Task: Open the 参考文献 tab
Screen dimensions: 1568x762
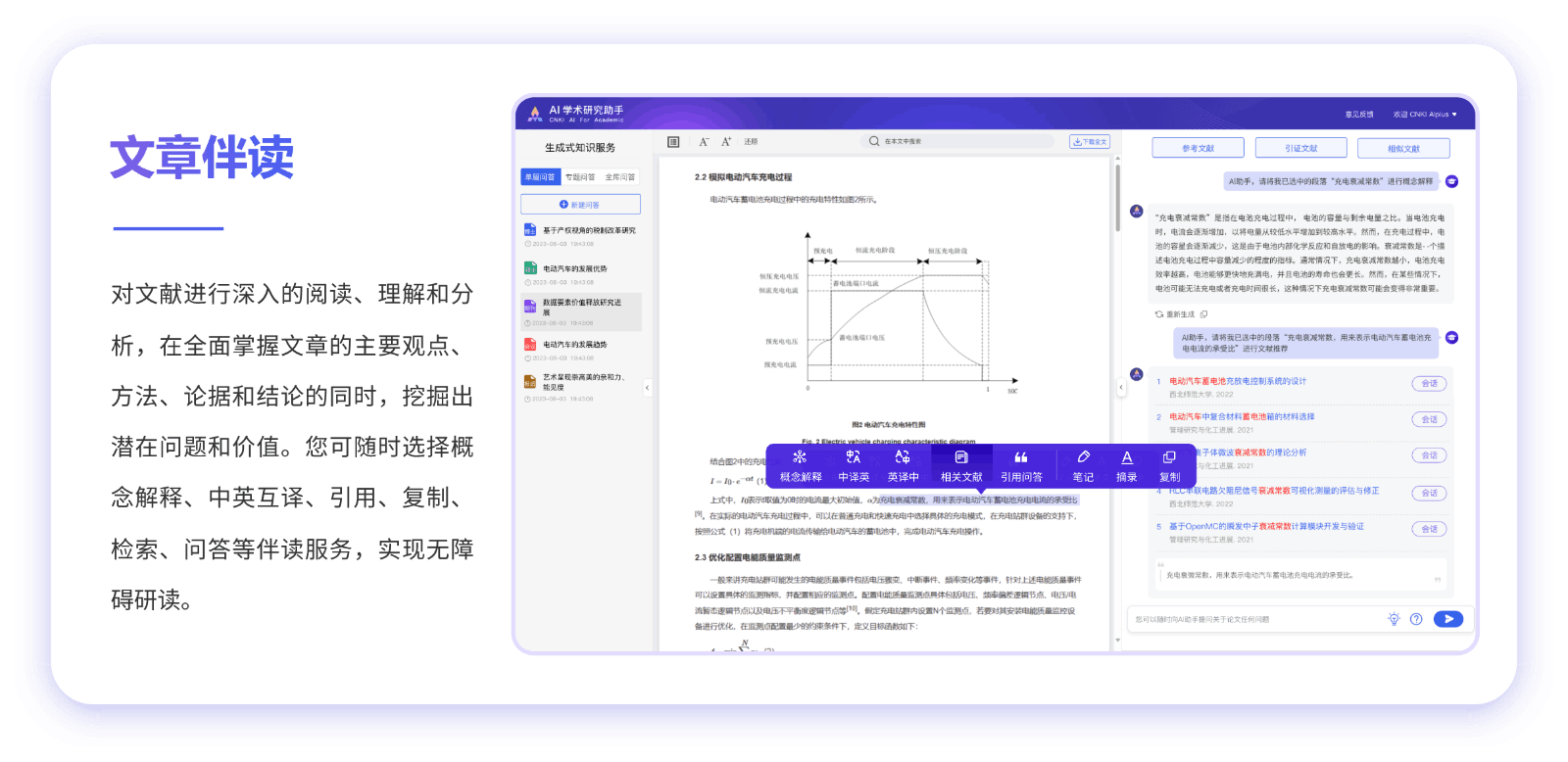Action: (1198, 148)
